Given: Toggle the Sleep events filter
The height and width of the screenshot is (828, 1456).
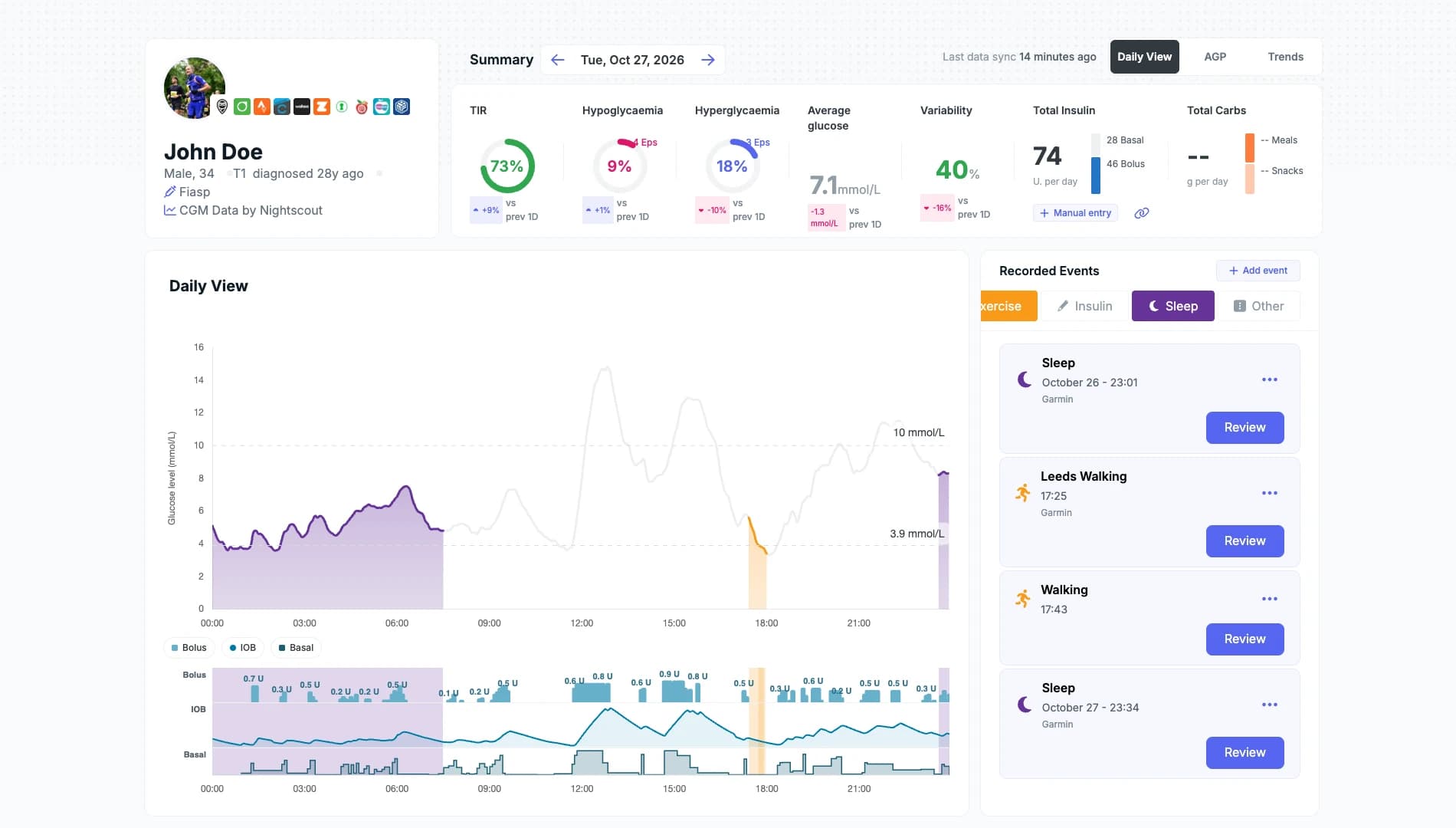Looking at the screenshot, I should click(x=1173, y=306).
